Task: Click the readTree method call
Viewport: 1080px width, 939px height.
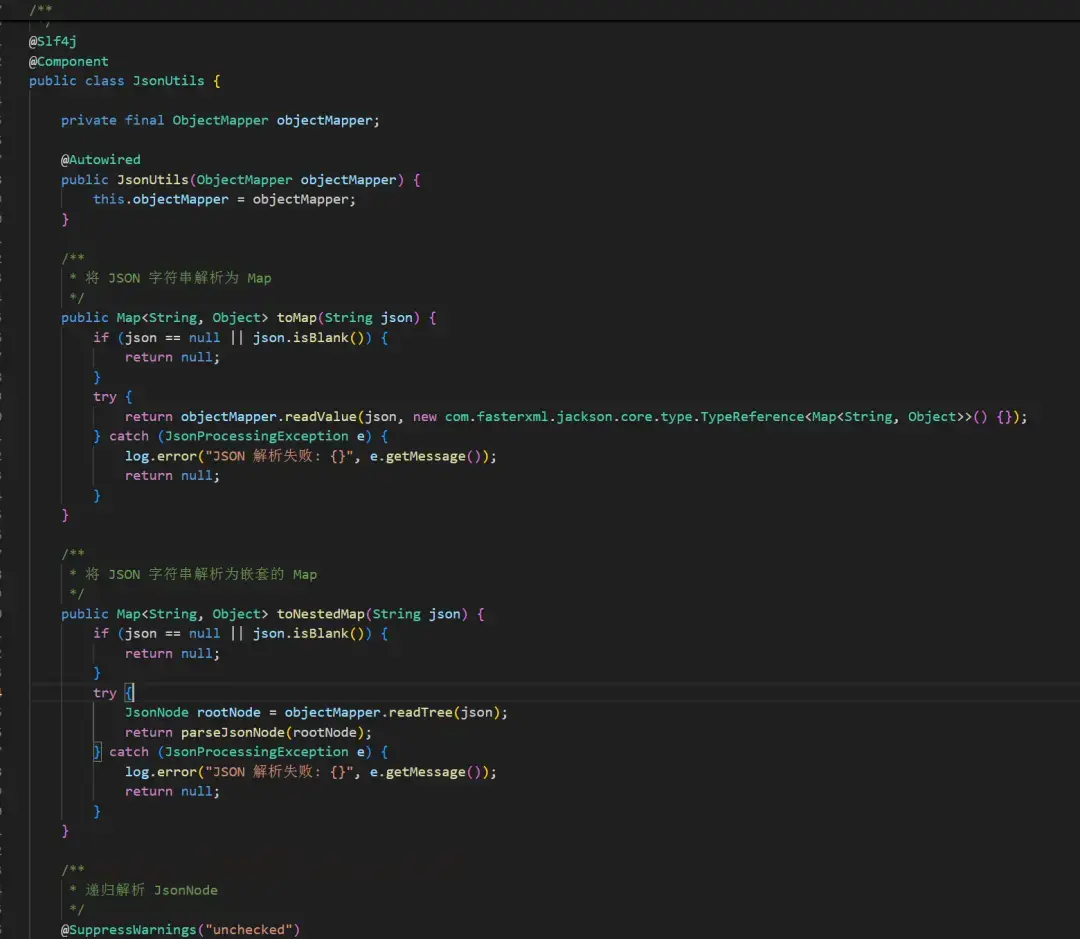Action: [421, 712]
